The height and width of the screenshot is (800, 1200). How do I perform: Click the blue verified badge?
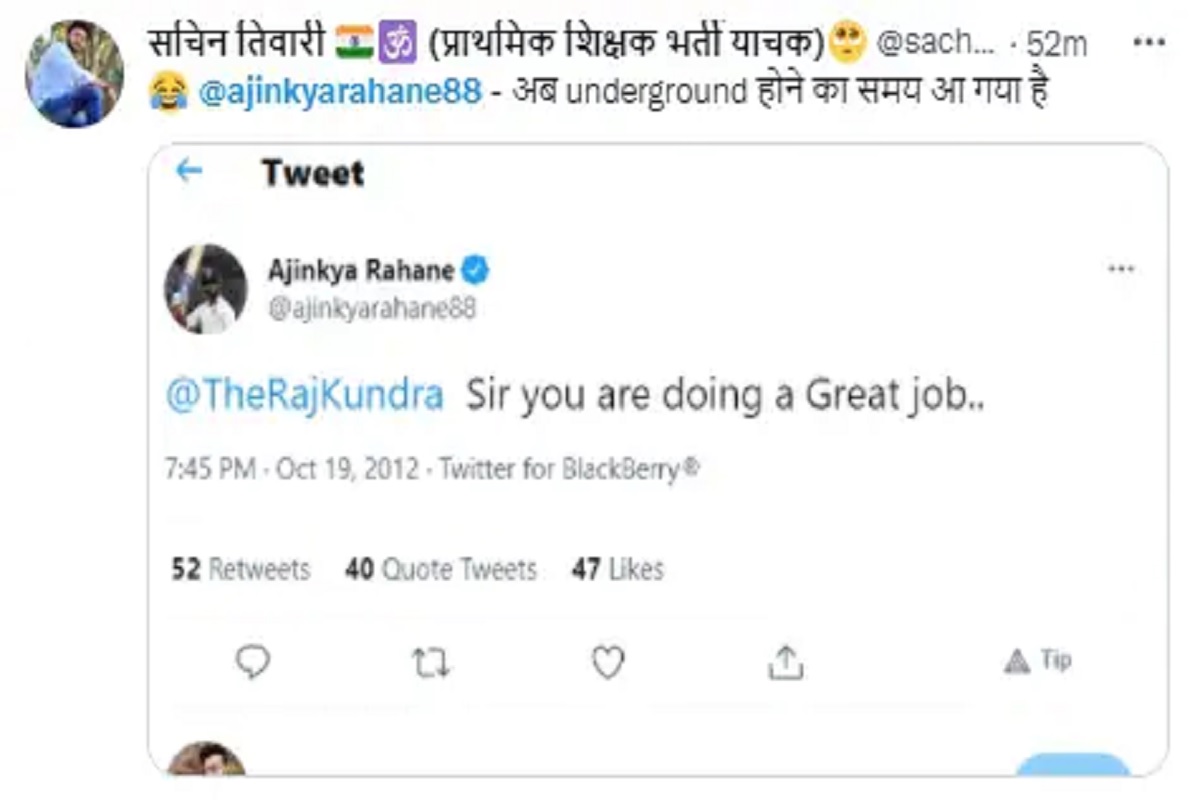click(475, 270)
